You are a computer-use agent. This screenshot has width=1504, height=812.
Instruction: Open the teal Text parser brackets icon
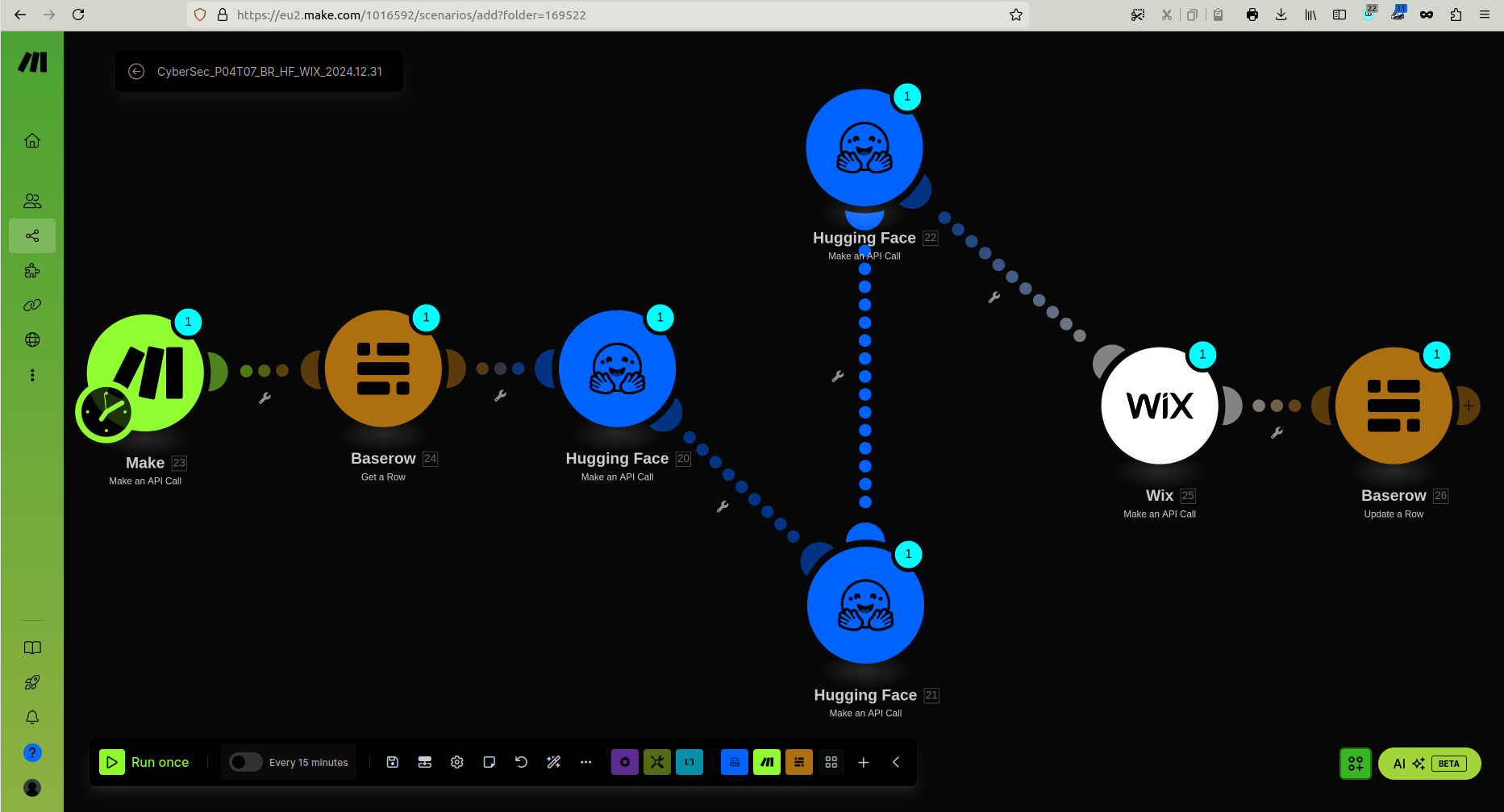click(690, 762)
